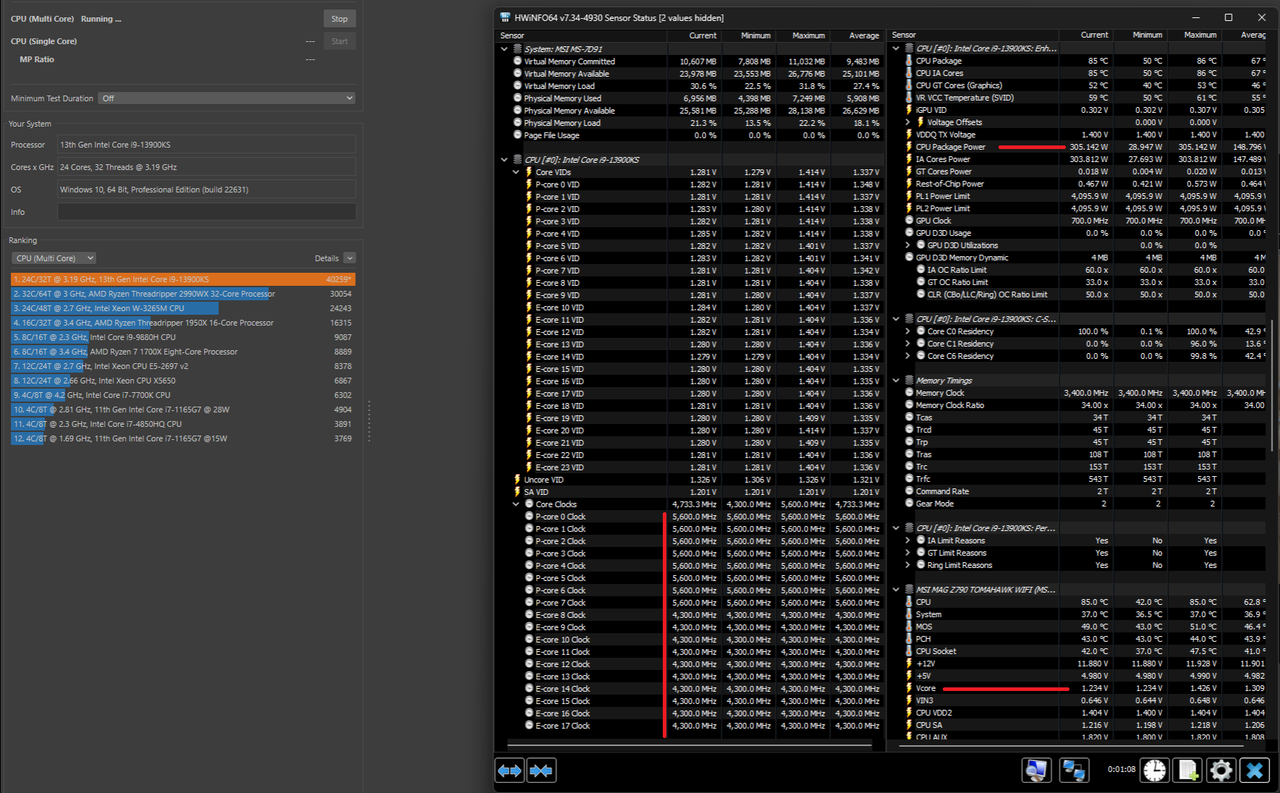1280x793 pixels.
Task: Click the dual-screens gadget icon in toolbar
Action: pos(1071,770)
